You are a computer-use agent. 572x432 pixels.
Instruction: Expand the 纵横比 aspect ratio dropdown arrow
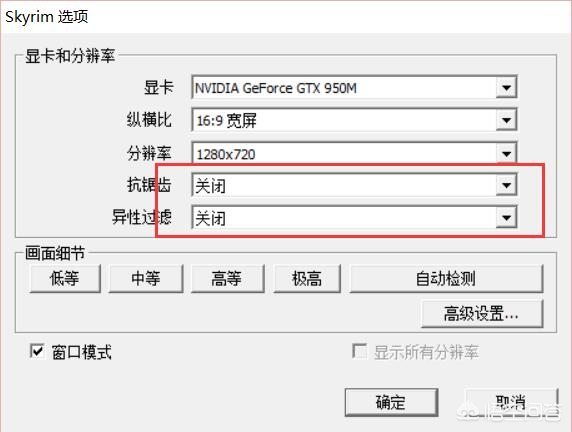pyautogui.click(x=506, y=120)
